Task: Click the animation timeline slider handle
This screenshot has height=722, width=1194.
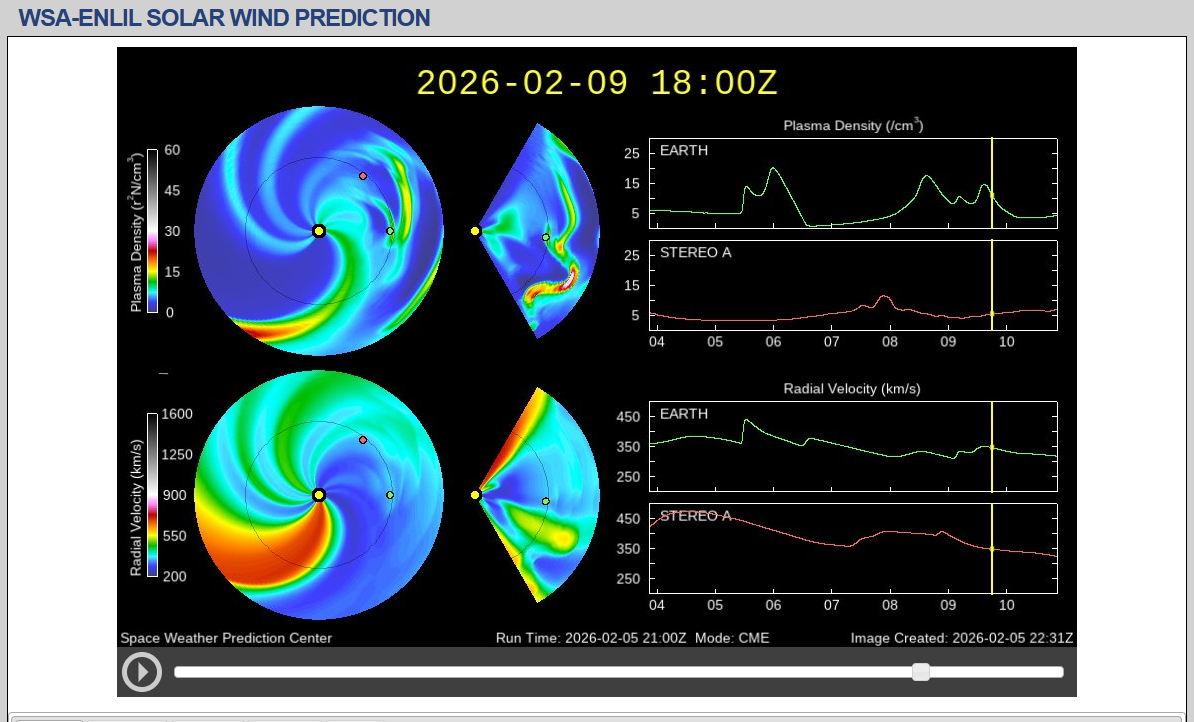Action: coord(921,672)
